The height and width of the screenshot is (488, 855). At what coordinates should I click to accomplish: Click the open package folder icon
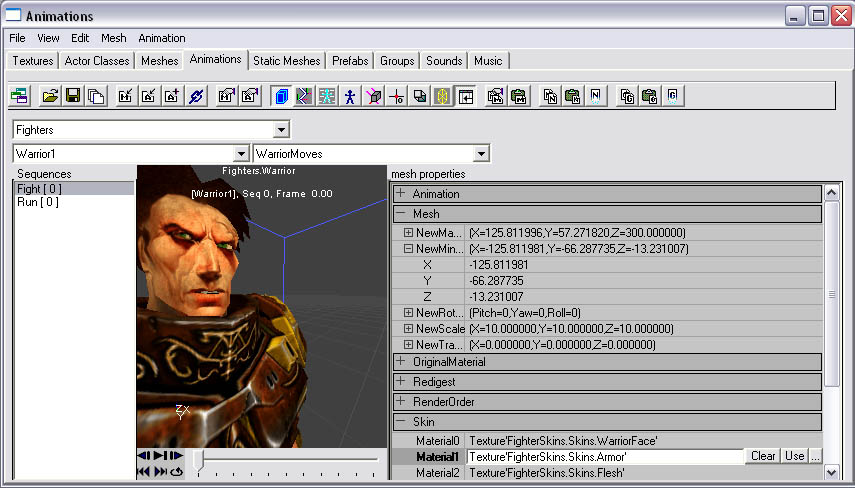[50, 96]
